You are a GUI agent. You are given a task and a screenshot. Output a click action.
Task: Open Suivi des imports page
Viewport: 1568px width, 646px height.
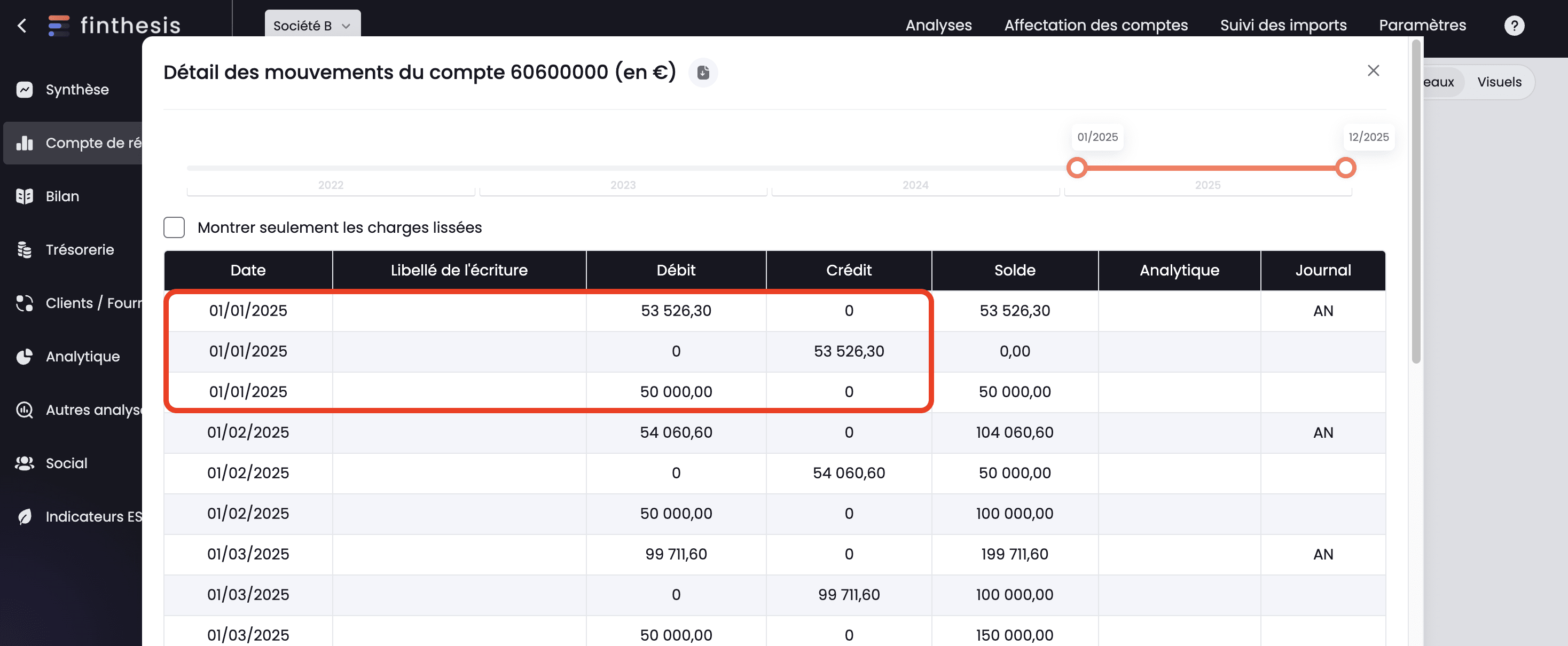[1283, 26]
